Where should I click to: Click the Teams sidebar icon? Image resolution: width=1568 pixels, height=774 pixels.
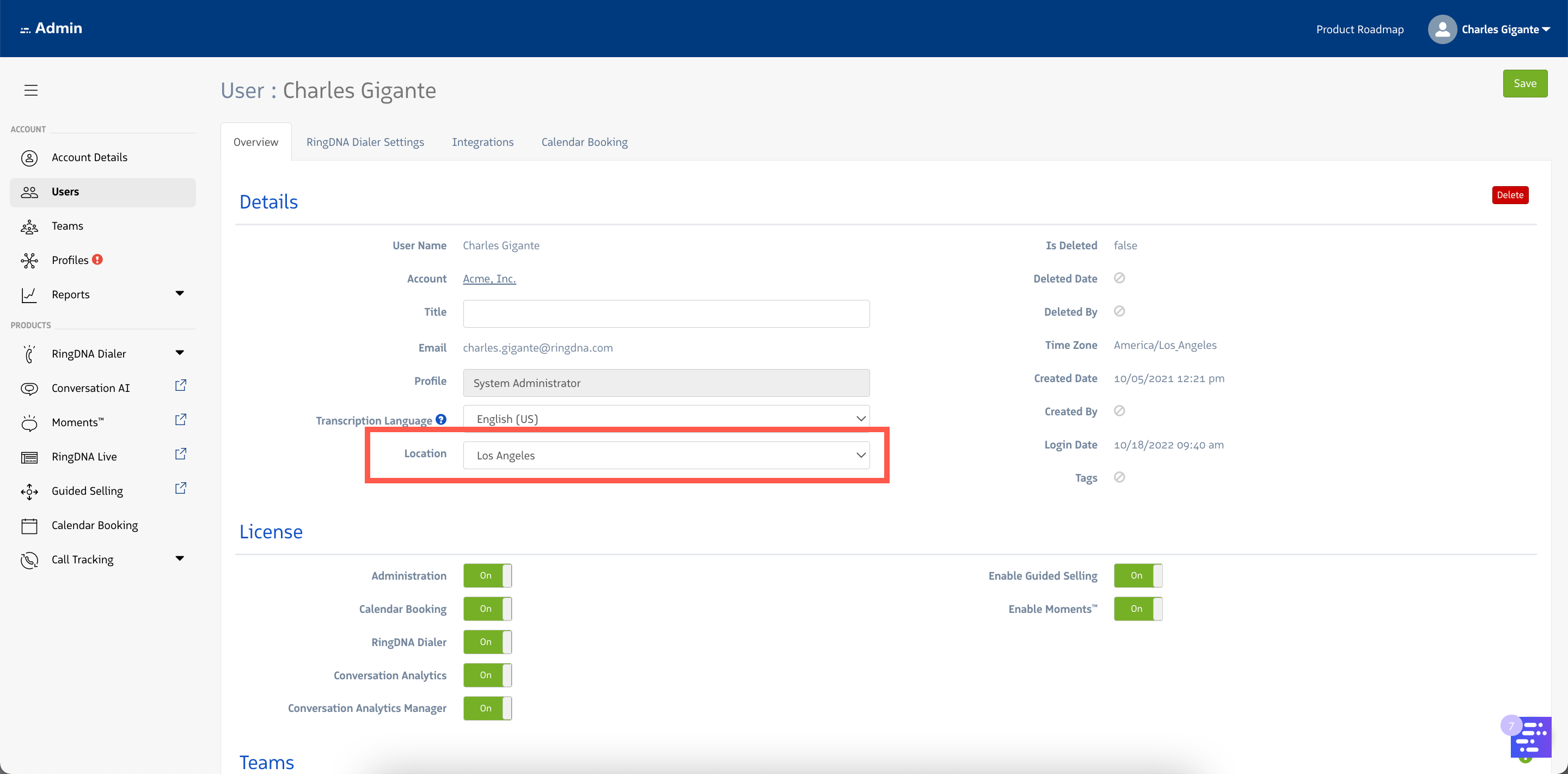(x=29, y=226)
